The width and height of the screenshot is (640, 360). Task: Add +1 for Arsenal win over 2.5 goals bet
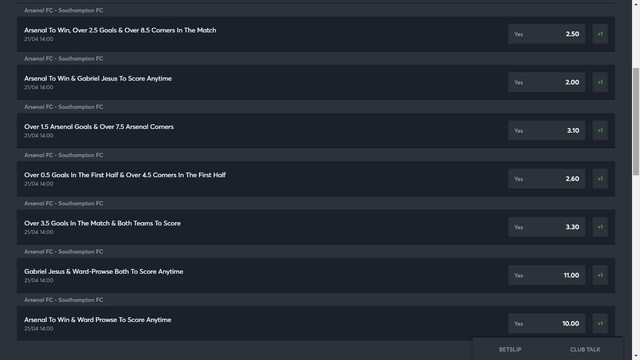point(600,34)
